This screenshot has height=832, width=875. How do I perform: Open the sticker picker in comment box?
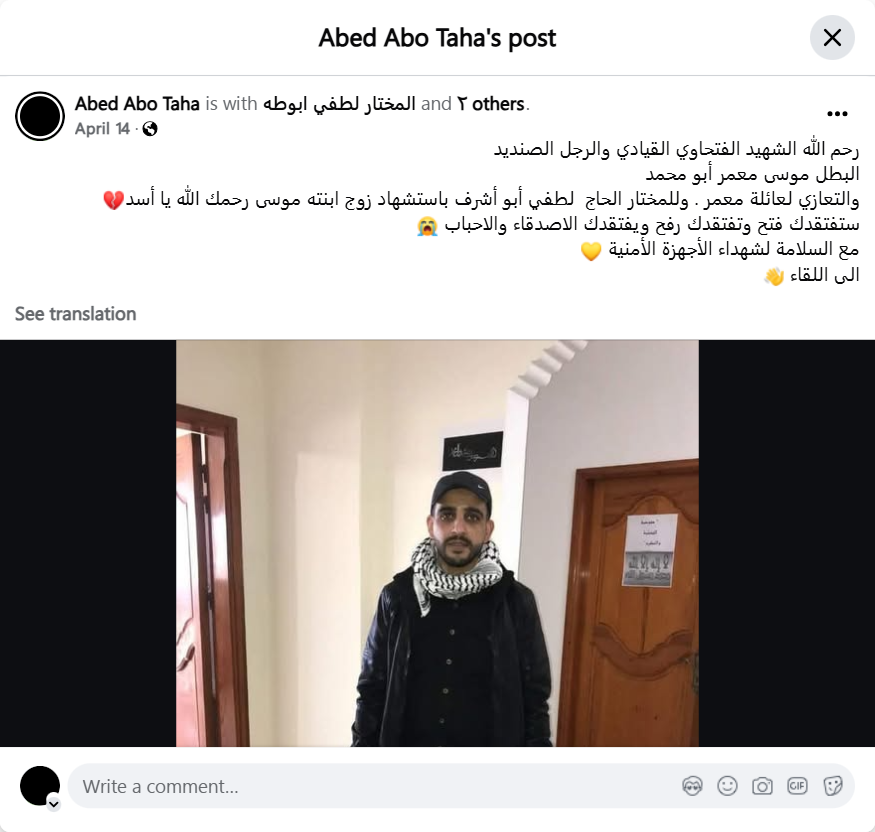tap(832, 786)
